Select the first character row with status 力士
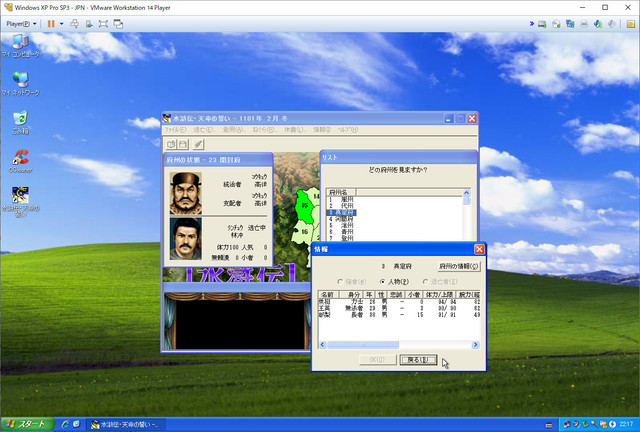The height and width of the screenshot is (432, 640). click(399, 302)
